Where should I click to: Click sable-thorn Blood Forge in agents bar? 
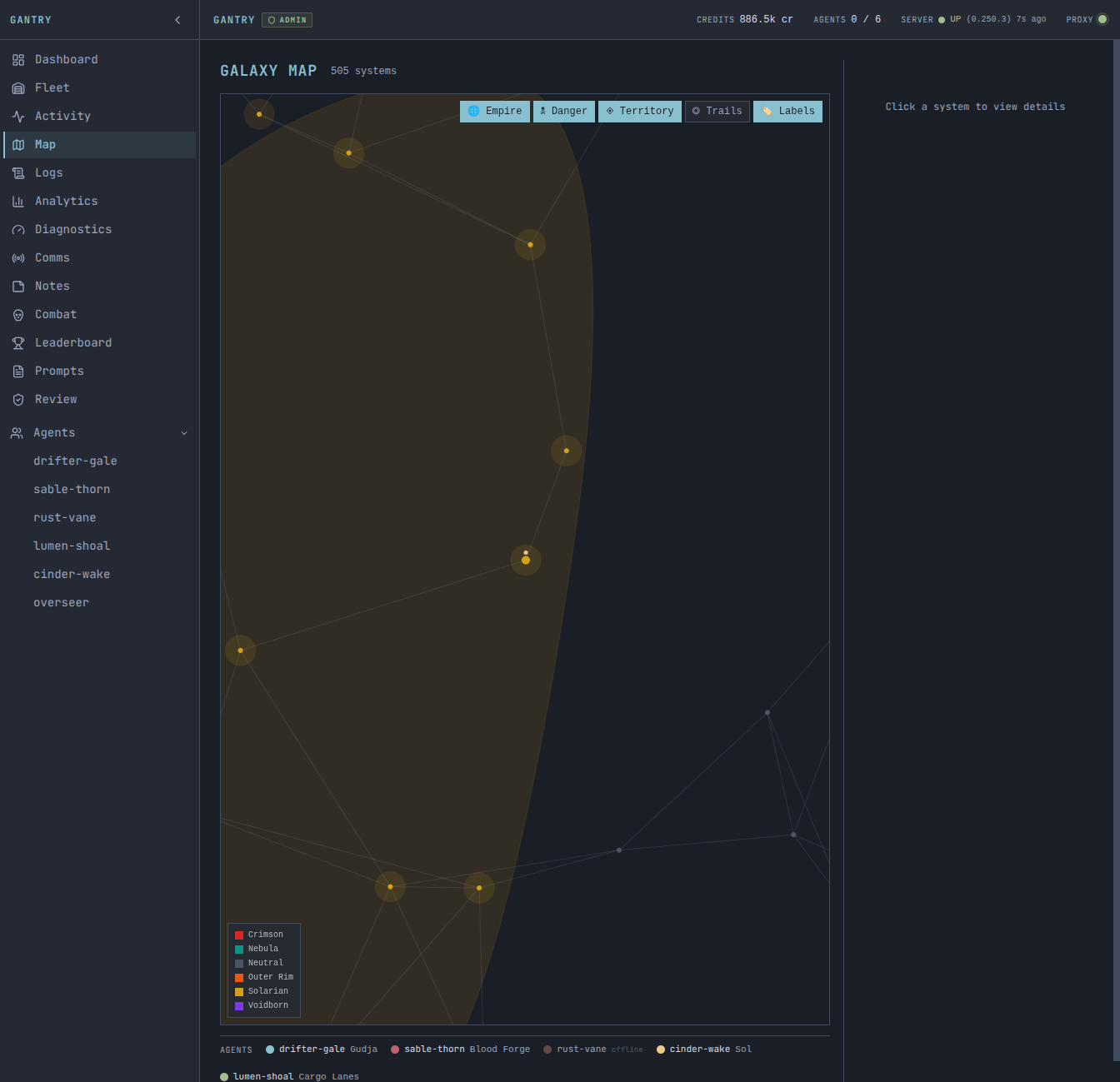point(461,1050)
